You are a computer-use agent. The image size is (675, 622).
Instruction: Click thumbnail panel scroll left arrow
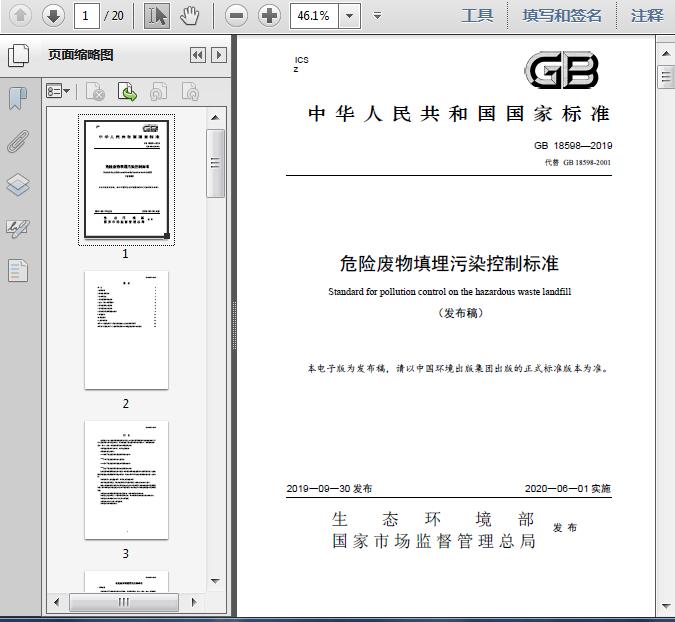pos(56,602)
